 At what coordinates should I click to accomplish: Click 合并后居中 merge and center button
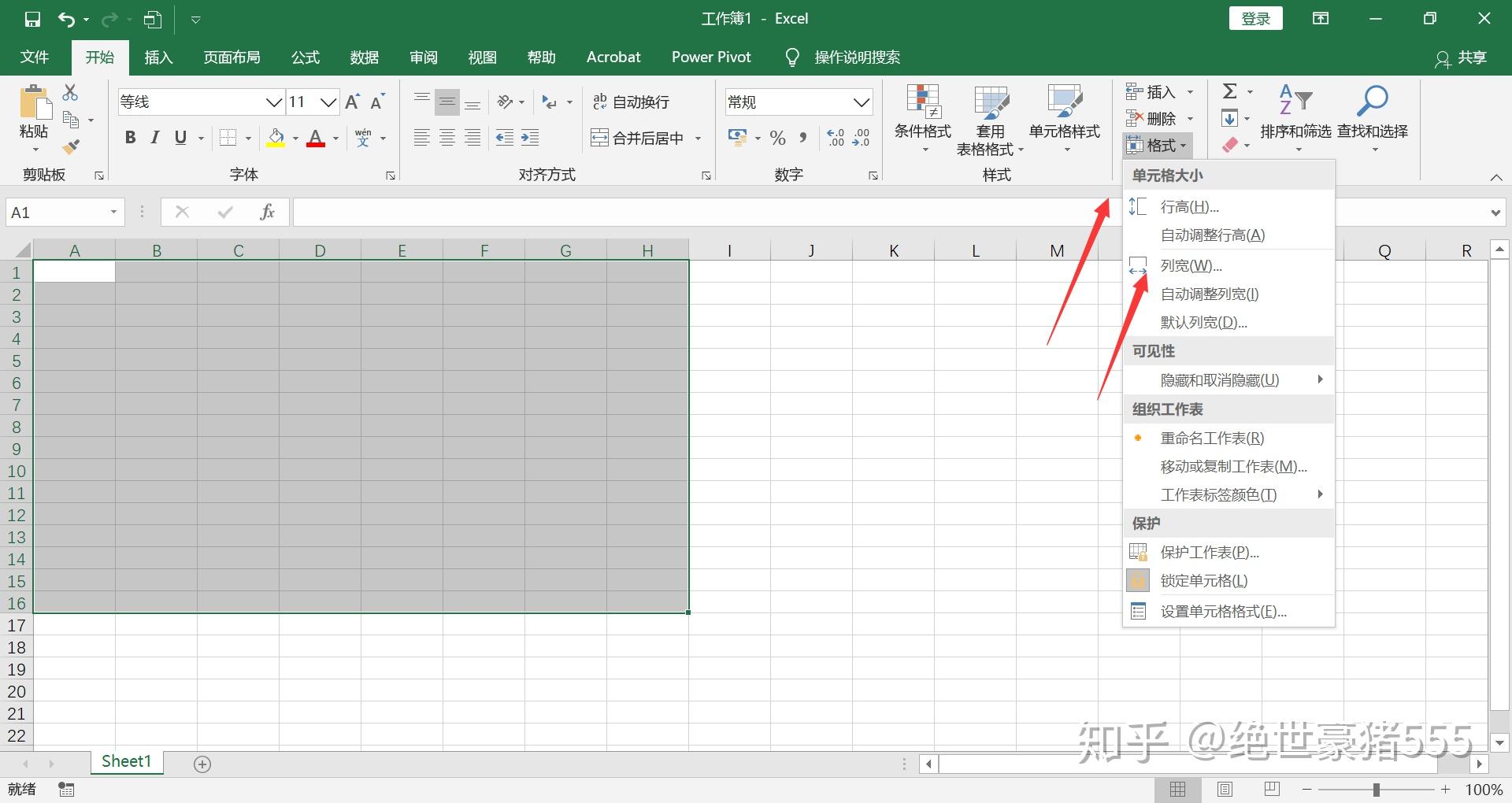coord(637,138)
